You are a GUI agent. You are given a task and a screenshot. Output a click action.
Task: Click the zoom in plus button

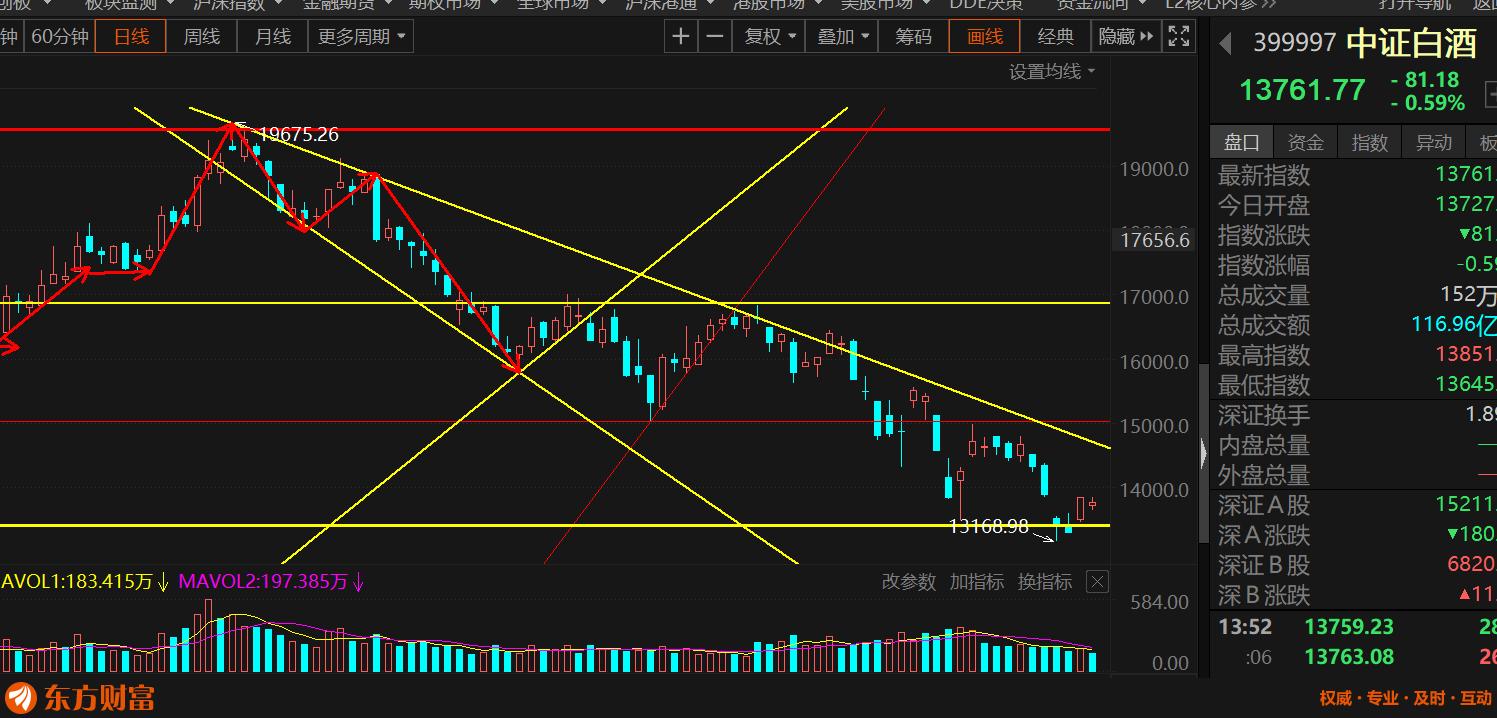click(681, 37)
